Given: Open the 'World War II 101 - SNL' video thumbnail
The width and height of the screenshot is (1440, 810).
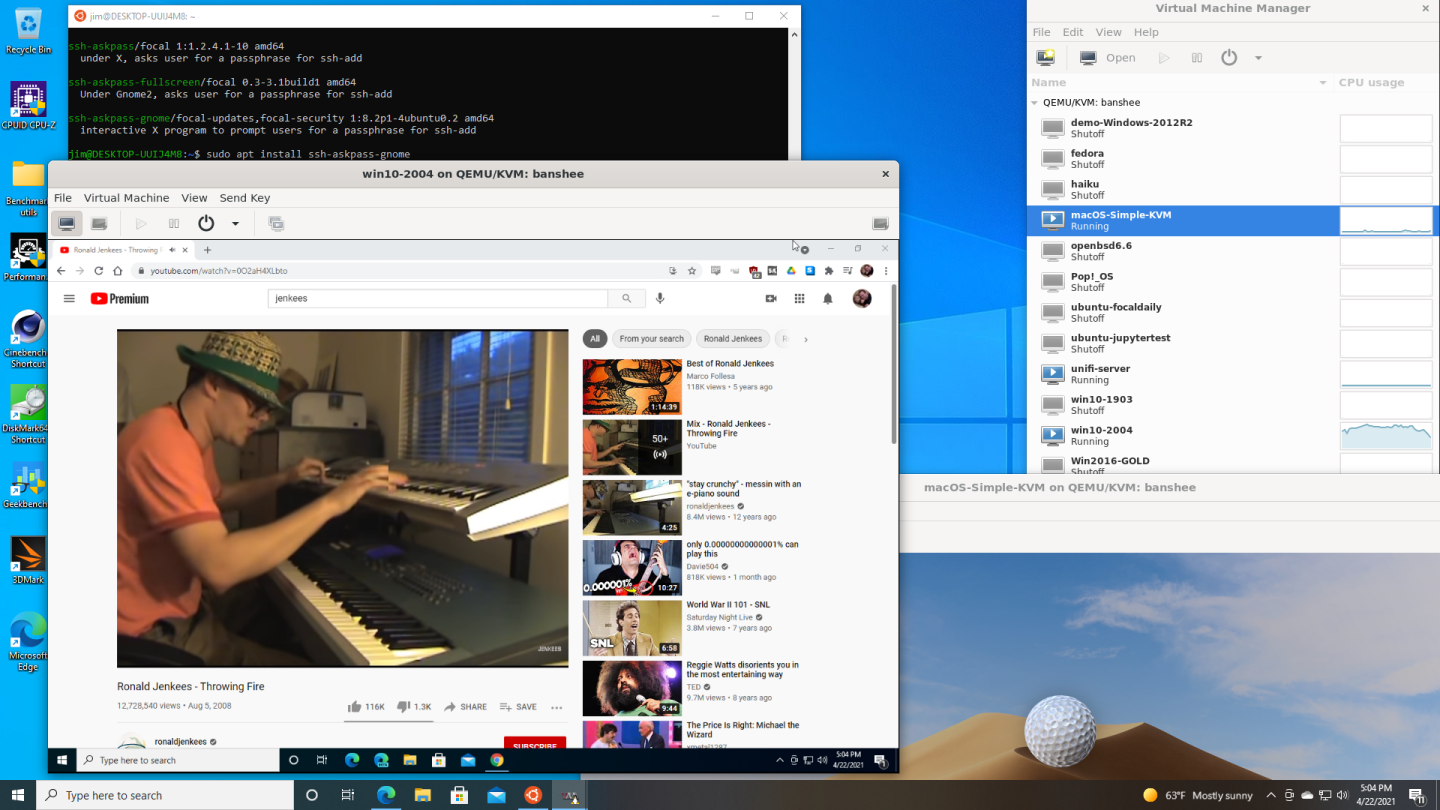Looking at the screenshot, I should point(632,627).
